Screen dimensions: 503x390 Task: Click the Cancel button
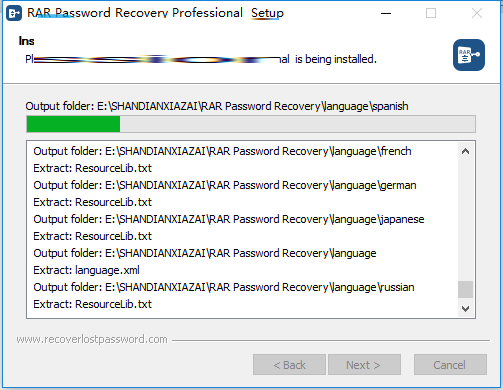click(x=450, y=365)
